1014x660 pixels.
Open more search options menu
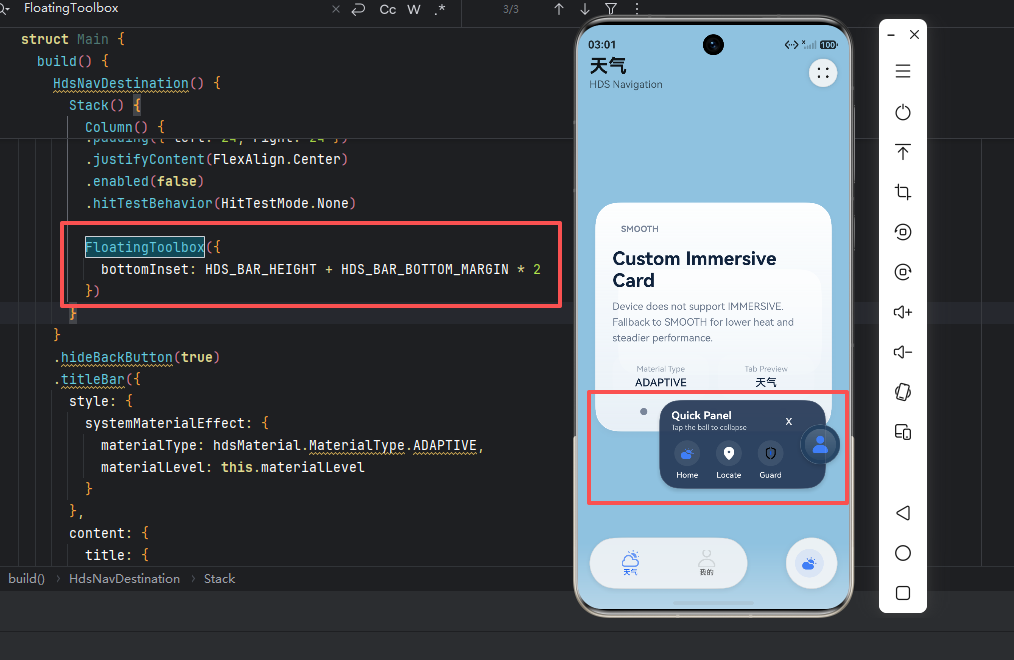click(x=637, y=9)
